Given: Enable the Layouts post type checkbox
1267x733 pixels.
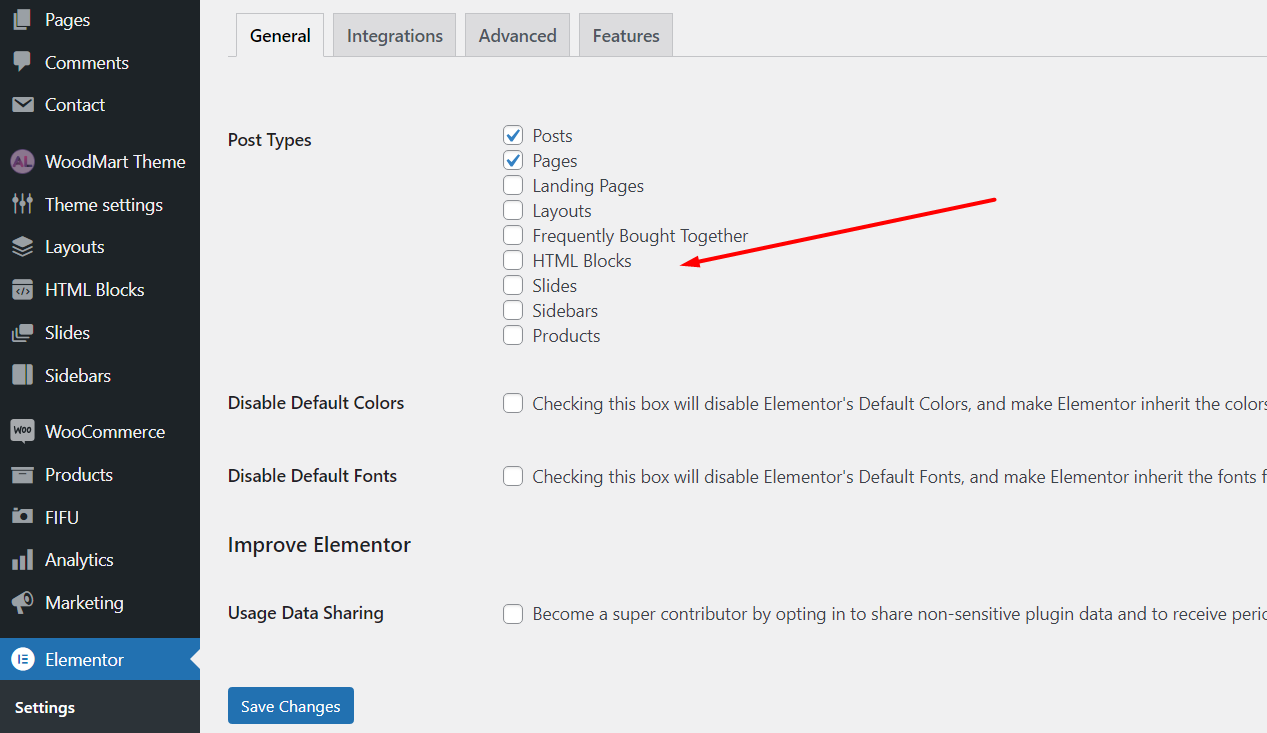Looking at the screenshot, I should [x=513, y=210].
